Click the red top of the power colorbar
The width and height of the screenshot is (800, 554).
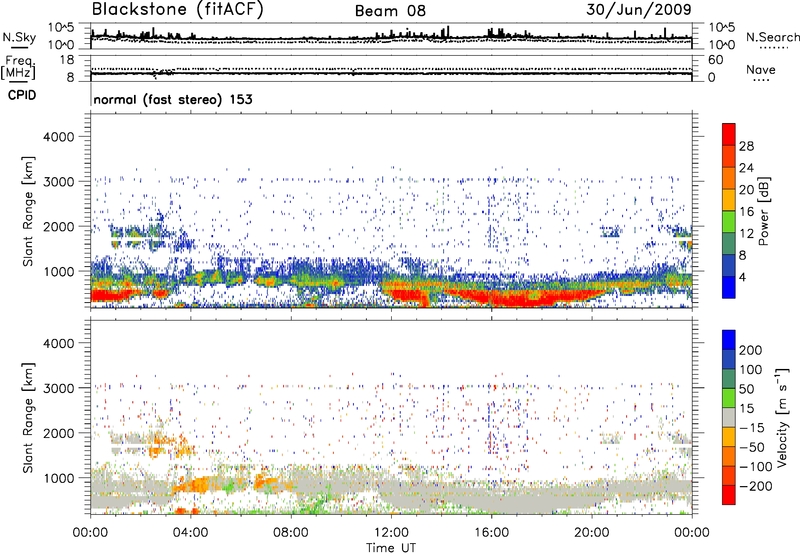729,134
